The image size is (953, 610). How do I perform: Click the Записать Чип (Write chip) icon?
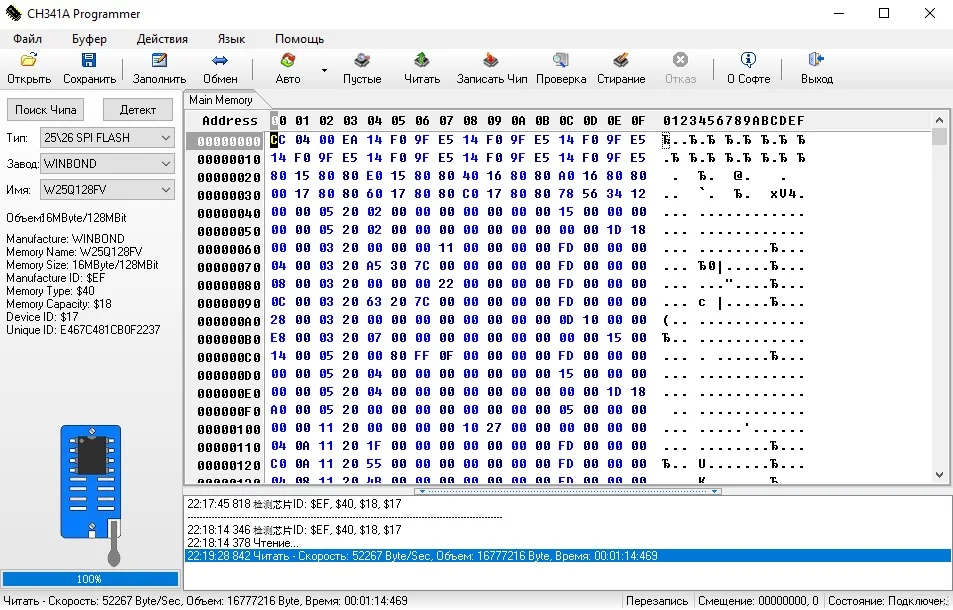pyautogui.click(x=490, y=60)
